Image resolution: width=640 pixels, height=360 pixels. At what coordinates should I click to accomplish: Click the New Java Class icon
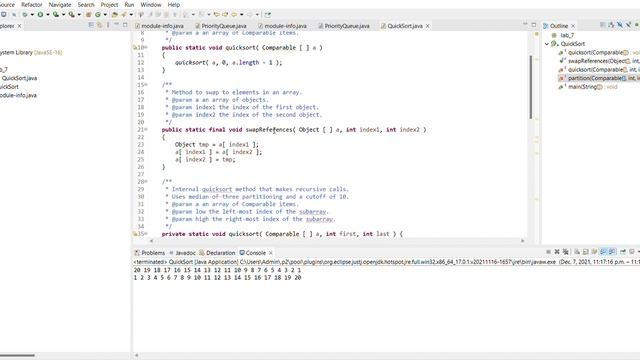click(x=98, y=14)
